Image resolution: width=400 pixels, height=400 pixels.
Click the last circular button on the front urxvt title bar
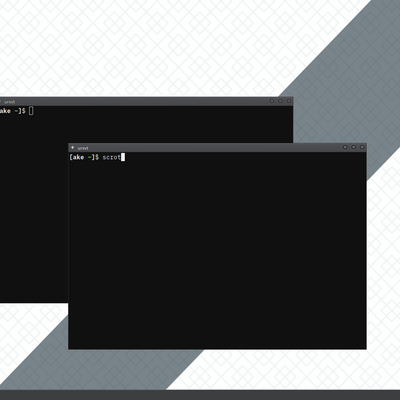362,147
